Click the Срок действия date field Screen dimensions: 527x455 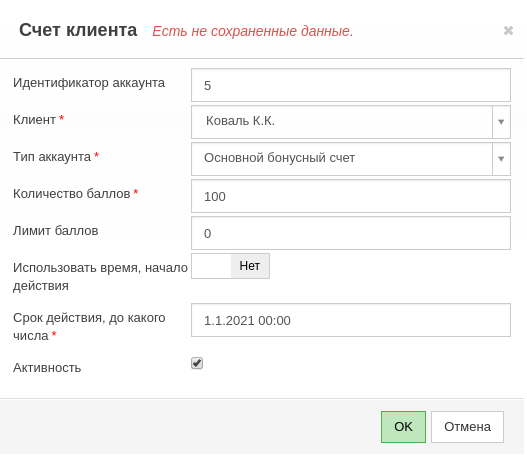click(351, 320)
